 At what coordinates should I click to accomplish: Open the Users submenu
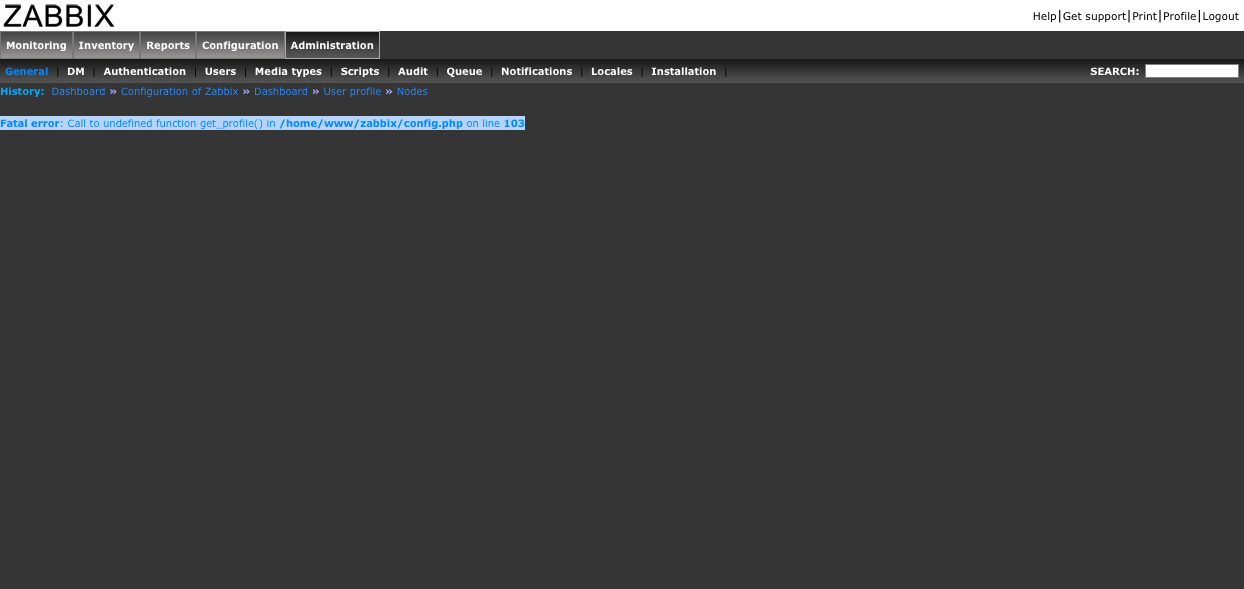220,72
